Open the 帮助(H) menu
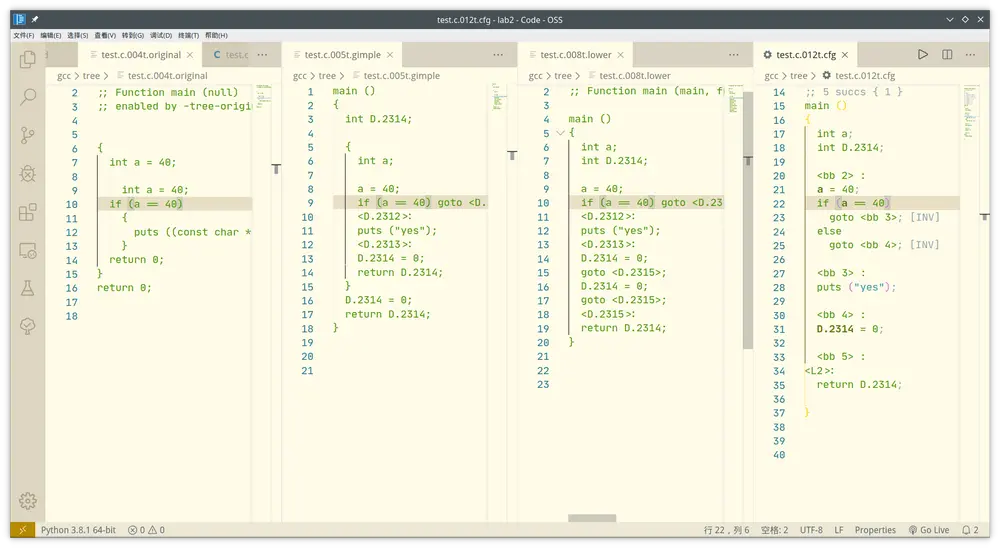The width and height of the screenshot is (1000, 548). [216, 36]
